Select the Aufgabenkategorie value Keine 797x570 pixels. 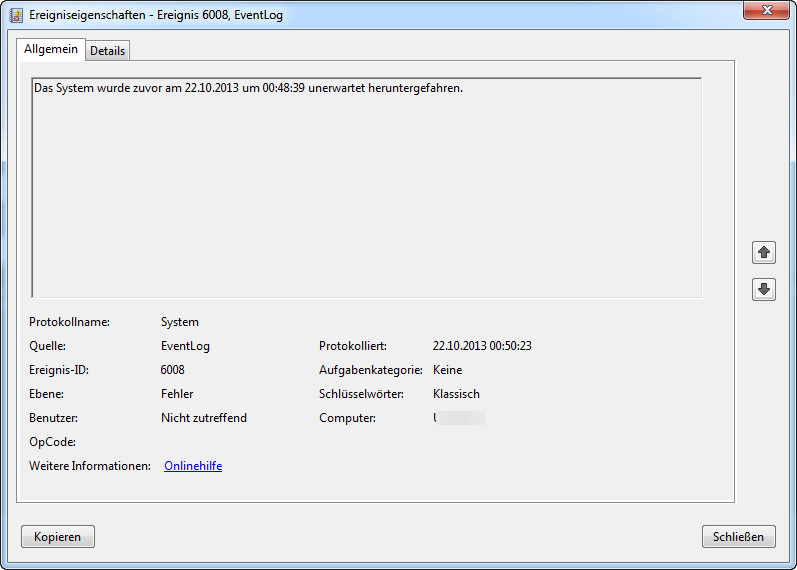pos(447,370)
